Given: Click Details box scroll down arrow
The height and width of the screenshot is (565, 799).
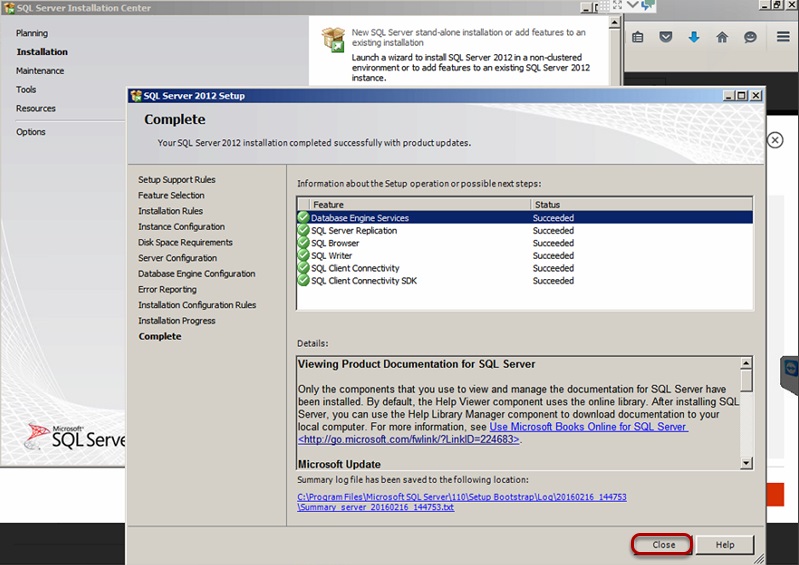Looking at the screenshot, I should pos(746,463).
